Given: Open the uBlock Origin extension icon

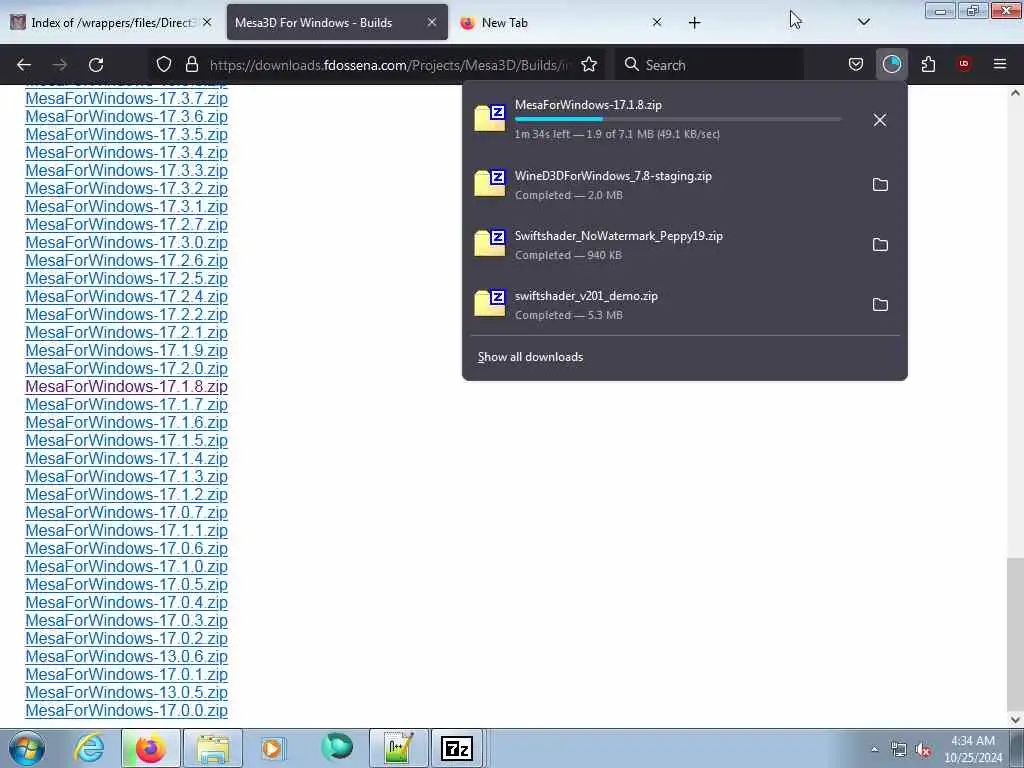Looking at the screenshot, I should [964, 64].
